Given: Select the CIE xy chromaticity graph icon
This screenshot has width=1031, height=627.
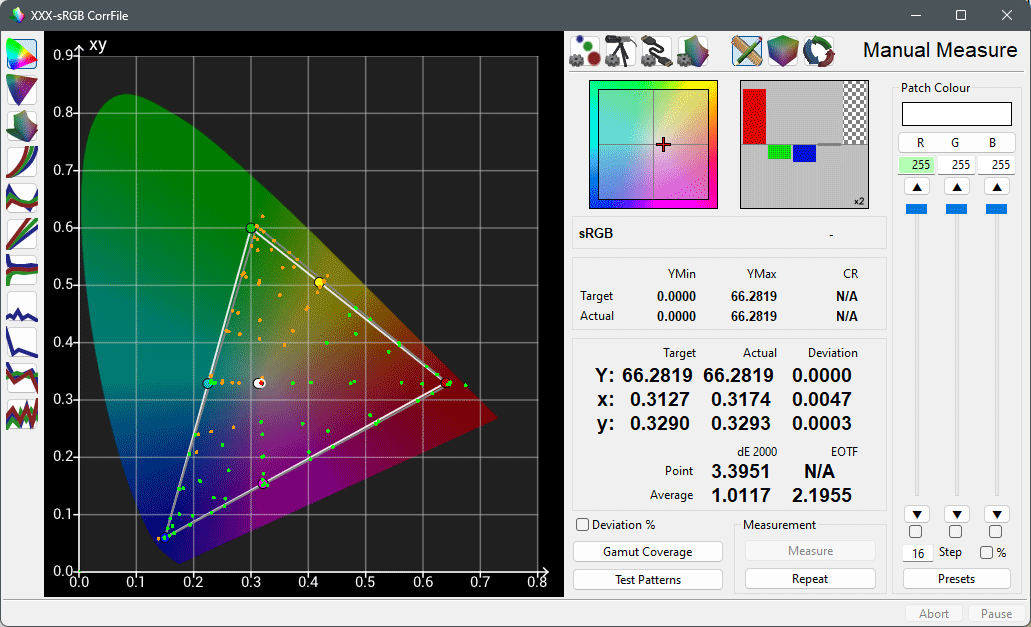Looking at the screenshot, I should [22, 54].
